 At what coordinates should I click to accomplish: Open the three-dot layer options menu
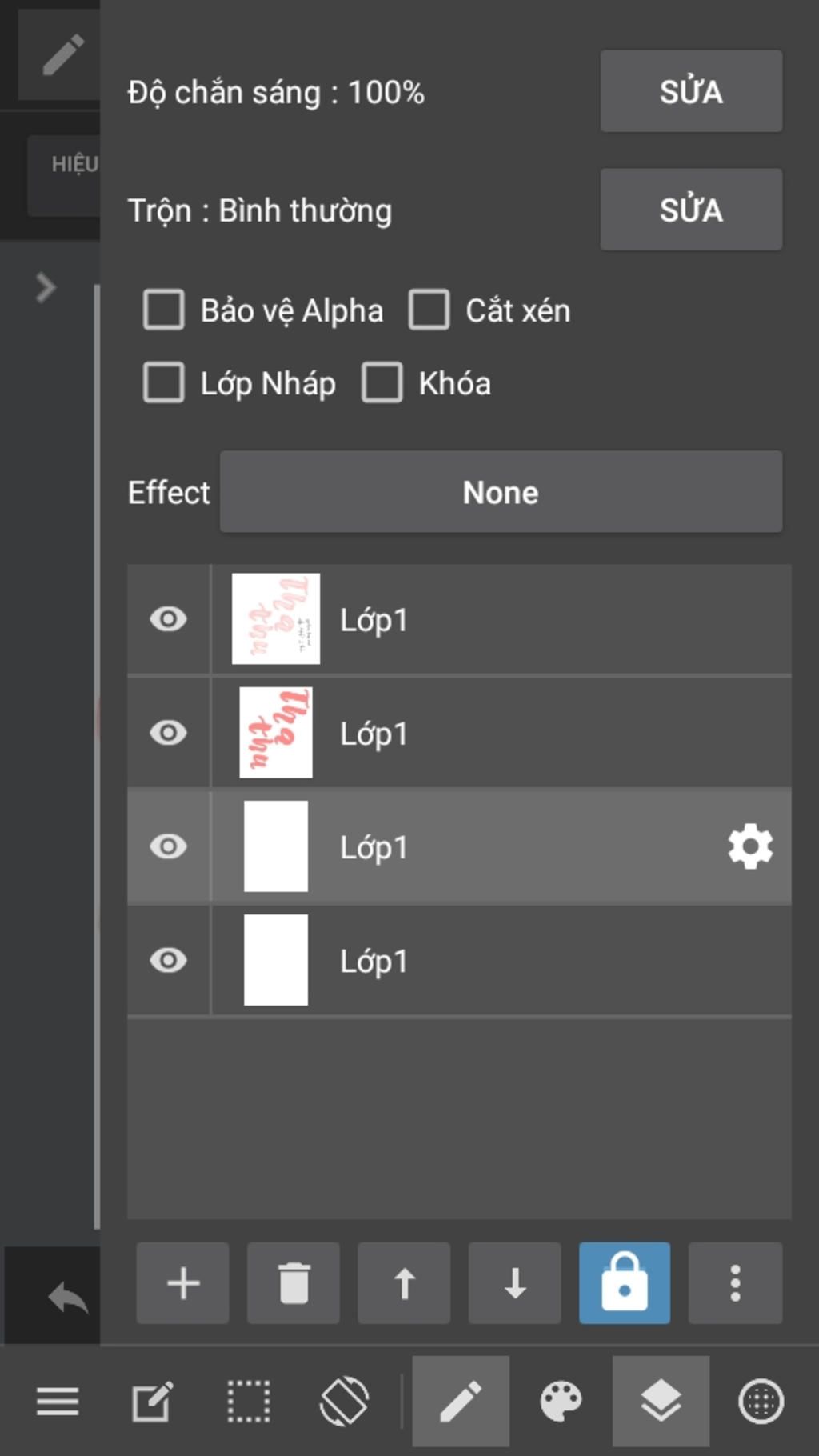click(x=735, y=1283)
